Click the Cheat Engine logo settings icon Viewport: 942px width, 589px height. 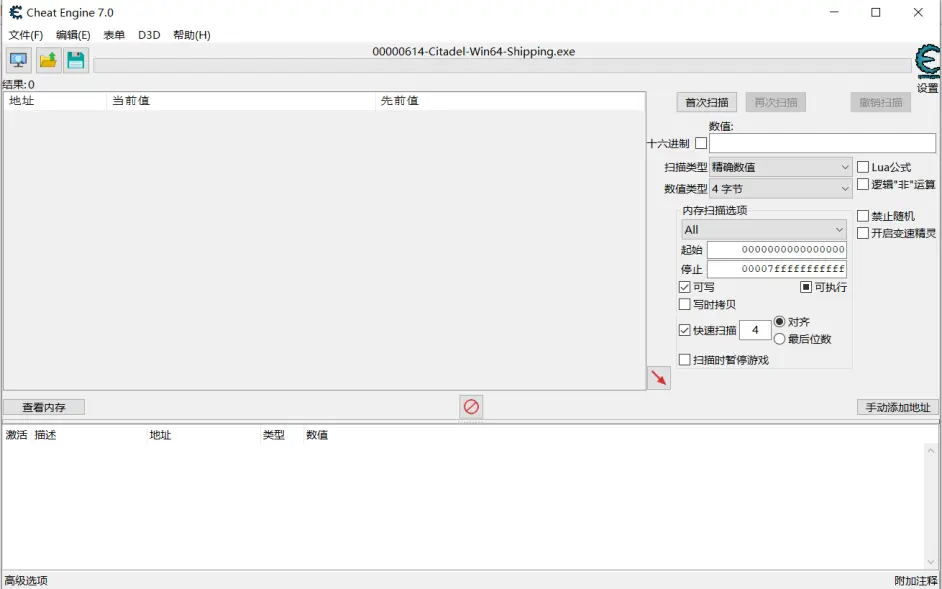tap(927, 62)
